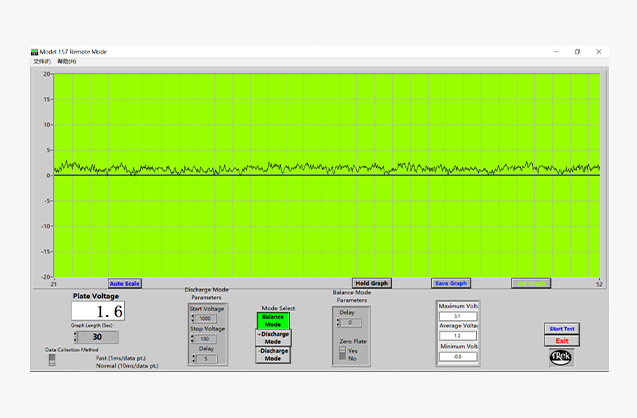The image size is (637, 418).
Task: Click the Save Graph button
Action: (450, 283)
